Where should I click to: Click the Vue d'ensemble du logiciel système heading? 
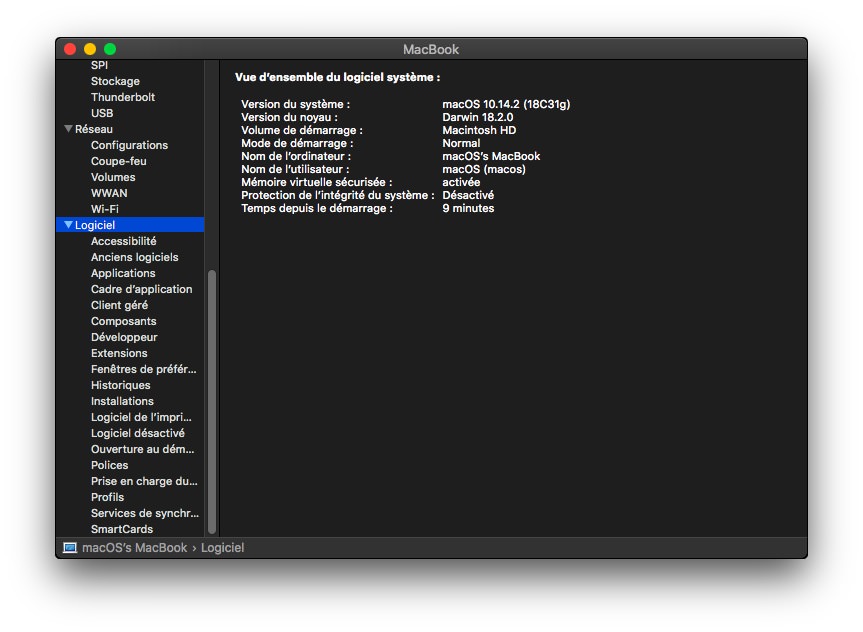point(337,77)
